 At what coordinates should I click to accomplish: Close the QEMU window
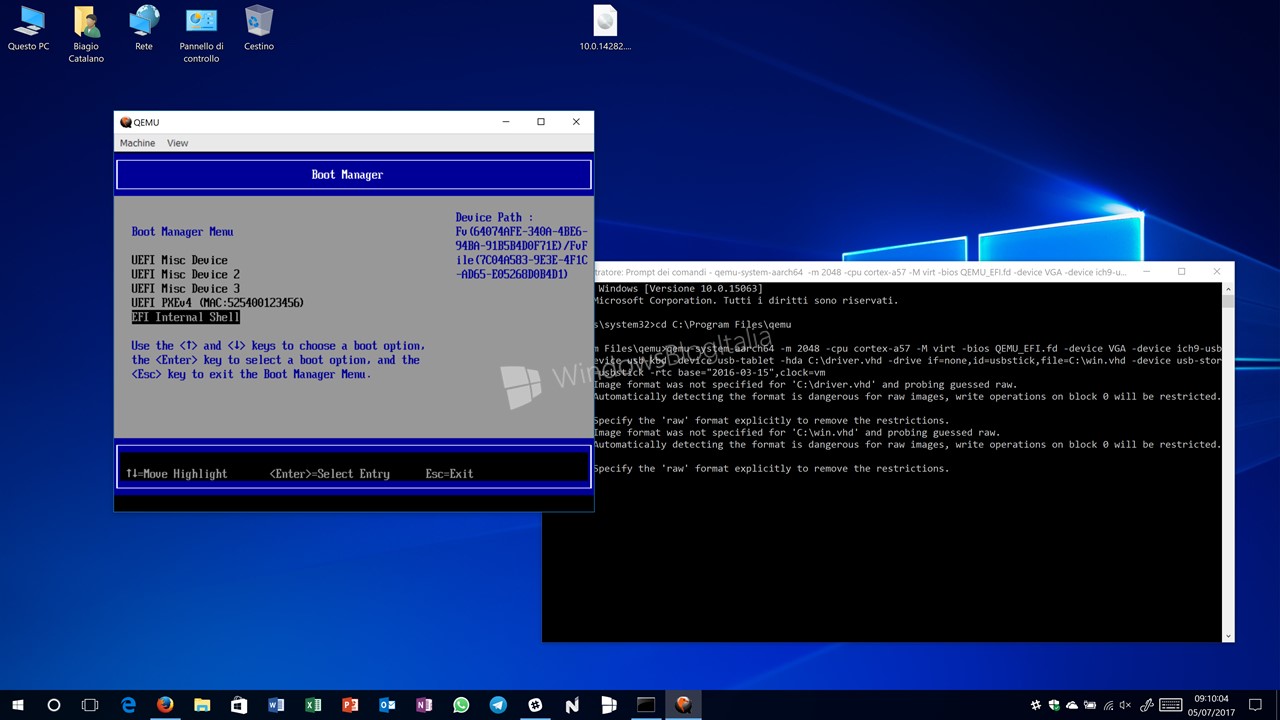click(576, 122)
